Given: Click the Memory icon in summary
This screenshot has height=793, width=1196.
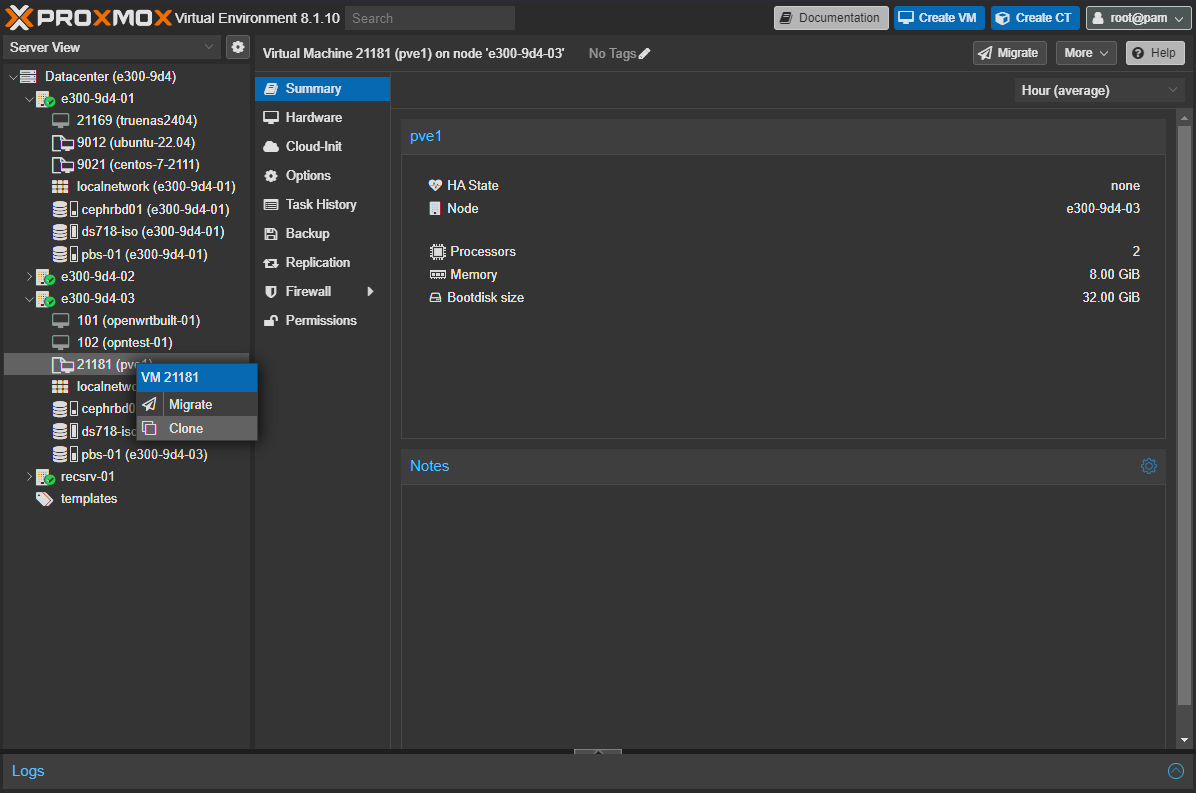Looking at the screenshot, I should [x=437, y=274].
